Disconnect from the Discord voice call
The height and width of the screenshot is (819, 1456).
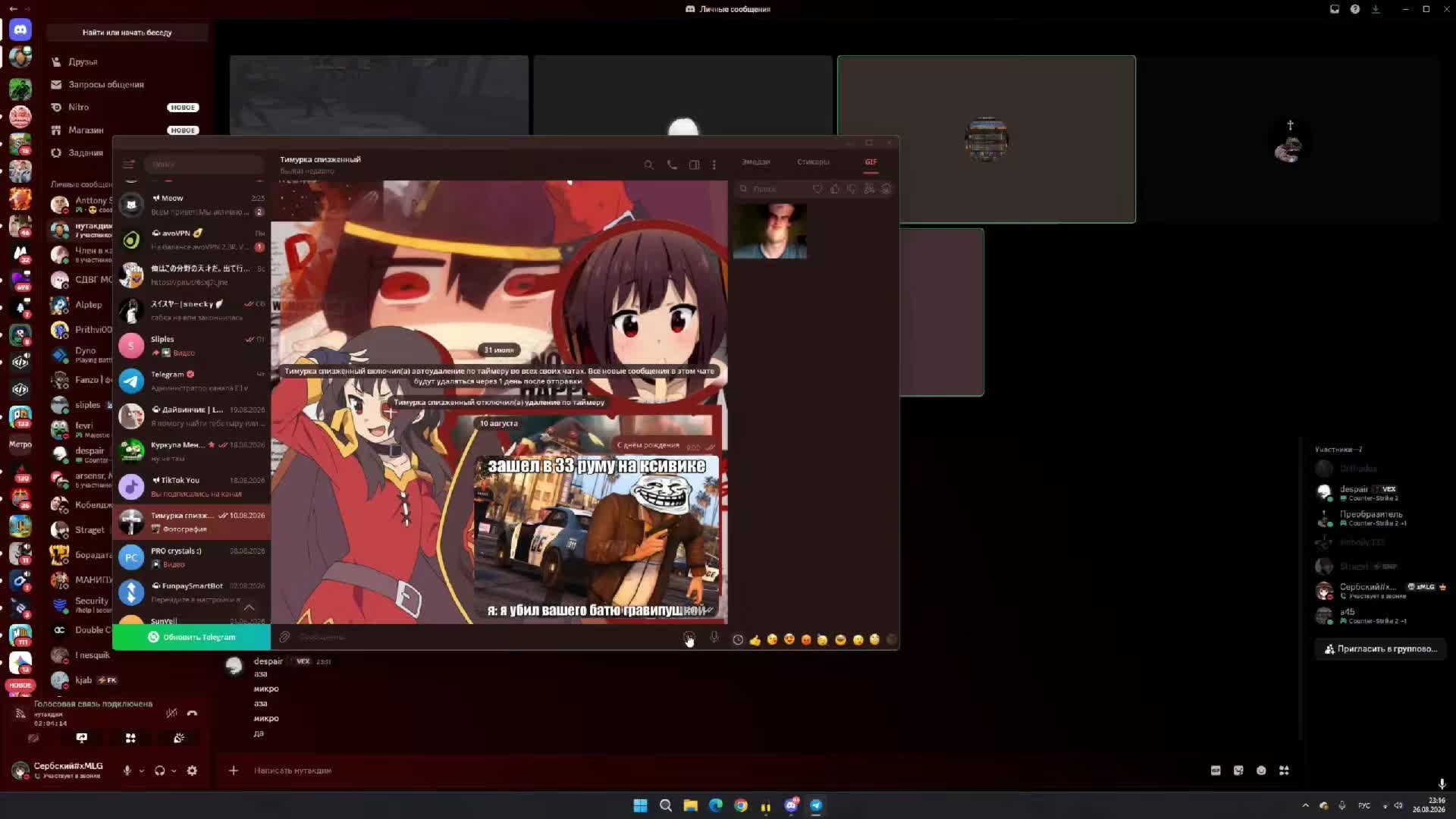192,713
